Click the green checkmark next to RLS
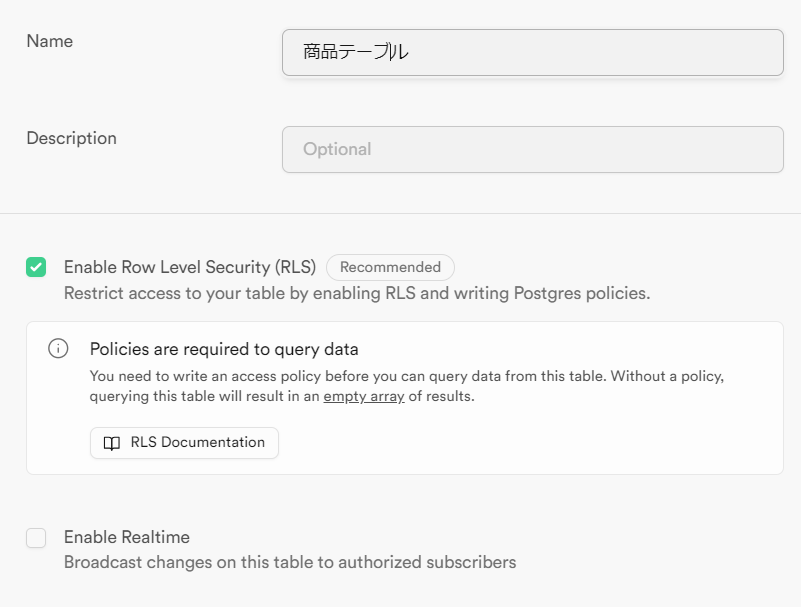 point(36,267)
